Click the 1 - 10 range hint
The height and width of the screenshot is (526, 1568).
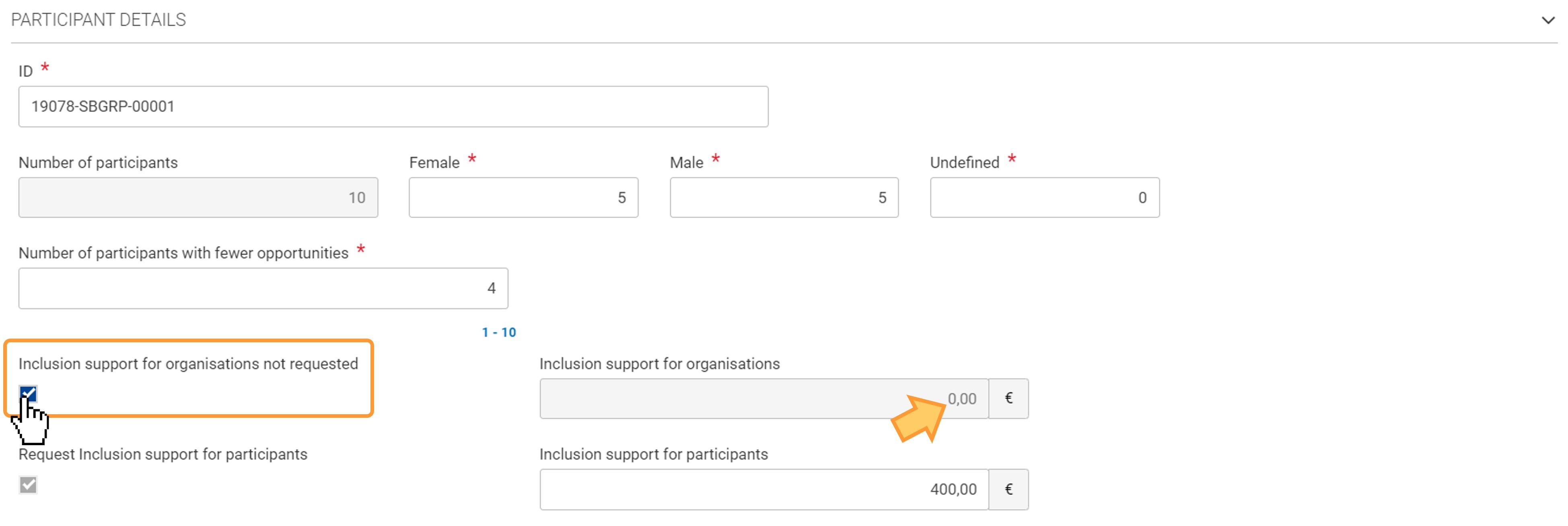(499, 333)
